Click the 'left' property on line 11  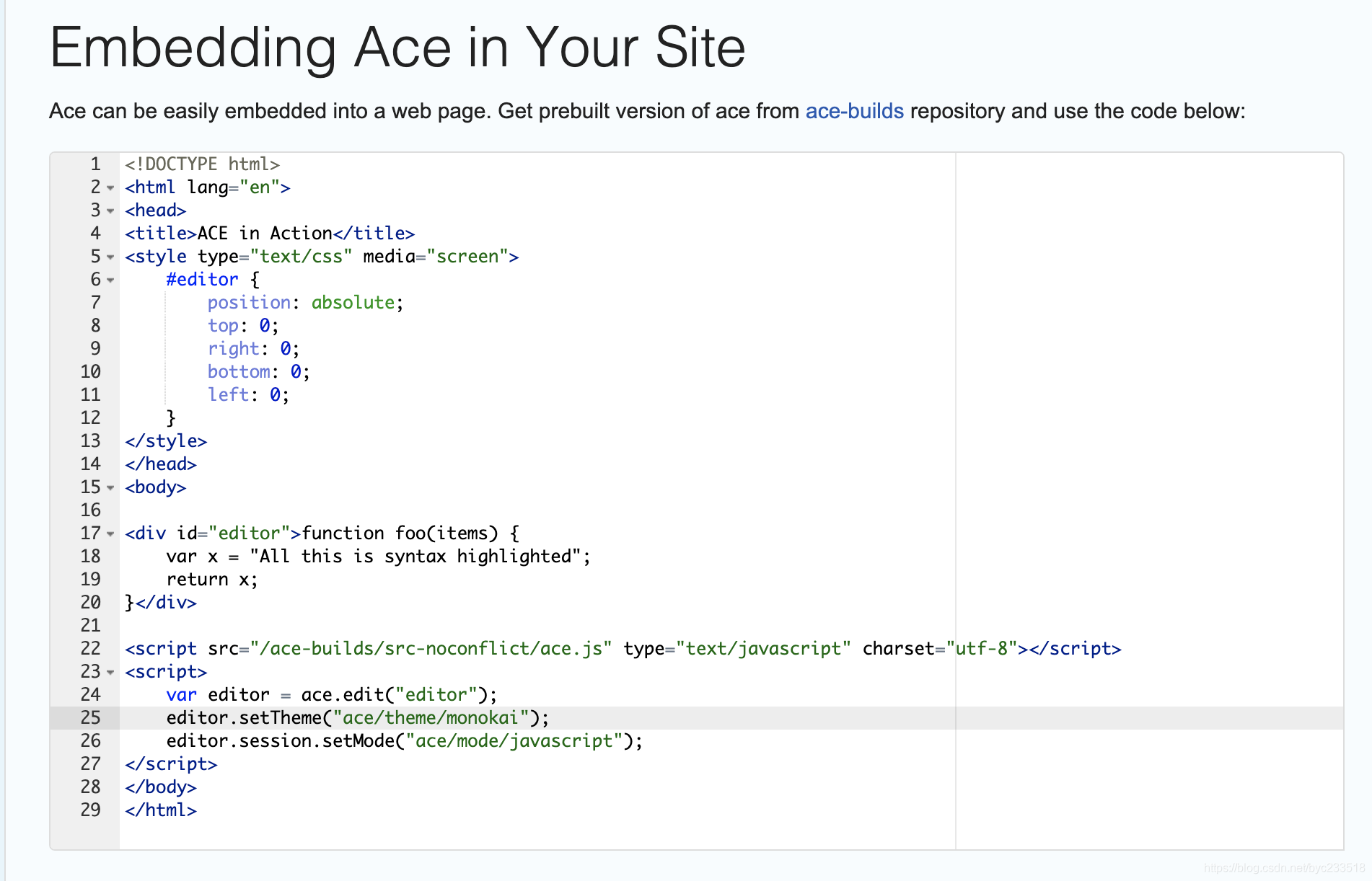point(229,395)
